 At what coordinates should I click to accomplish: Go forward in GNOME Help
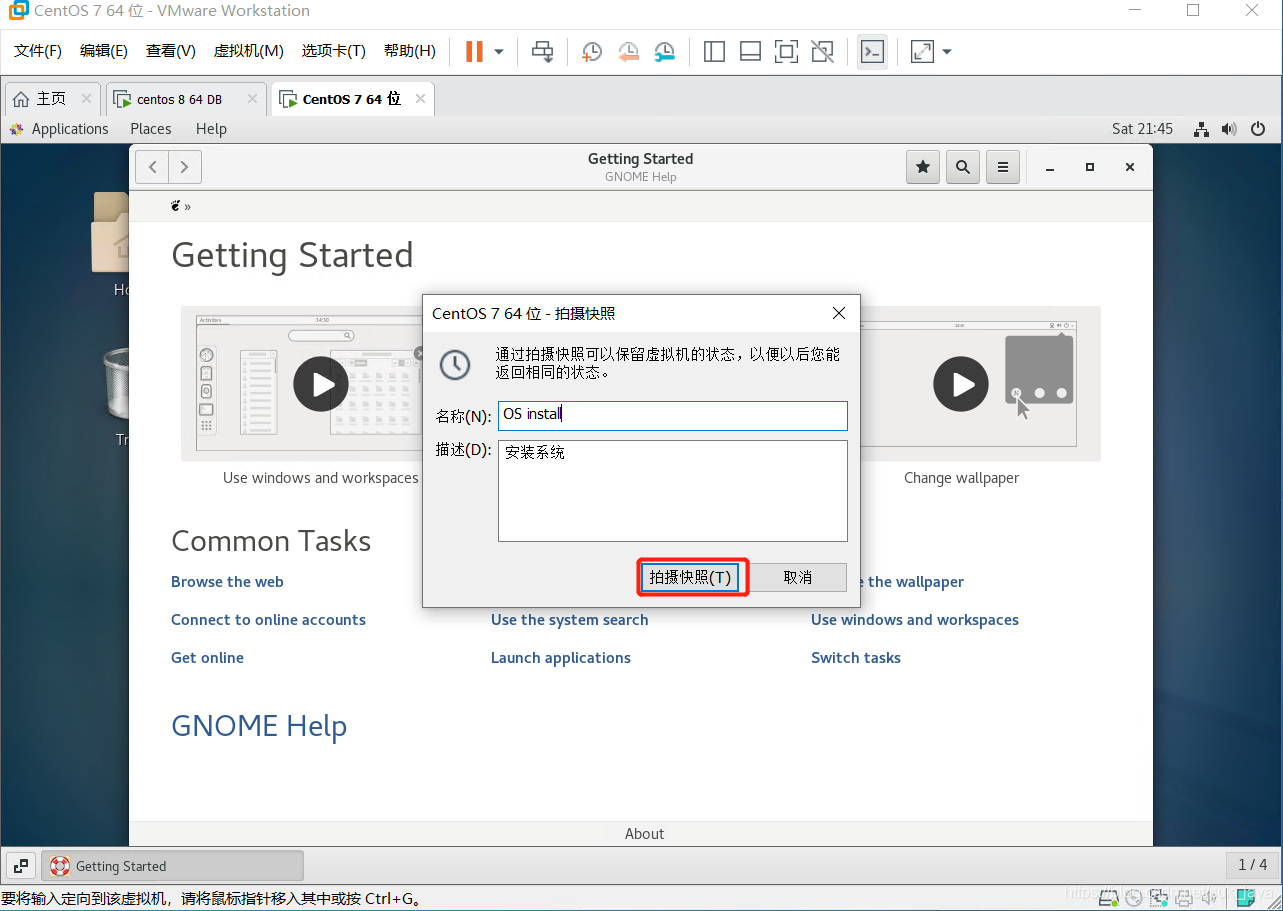coord(185,167)
